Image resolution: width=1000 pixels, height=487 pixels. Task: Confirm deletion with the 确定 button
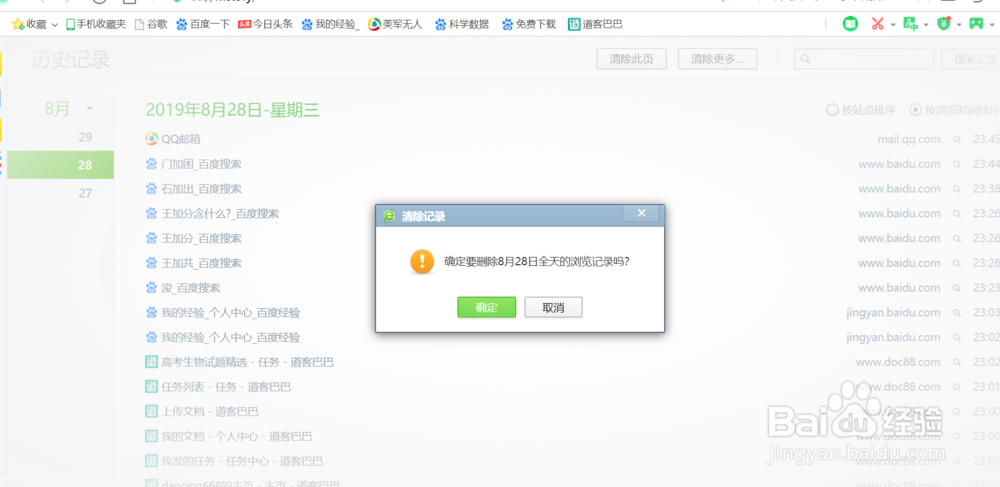click(487, 307)
